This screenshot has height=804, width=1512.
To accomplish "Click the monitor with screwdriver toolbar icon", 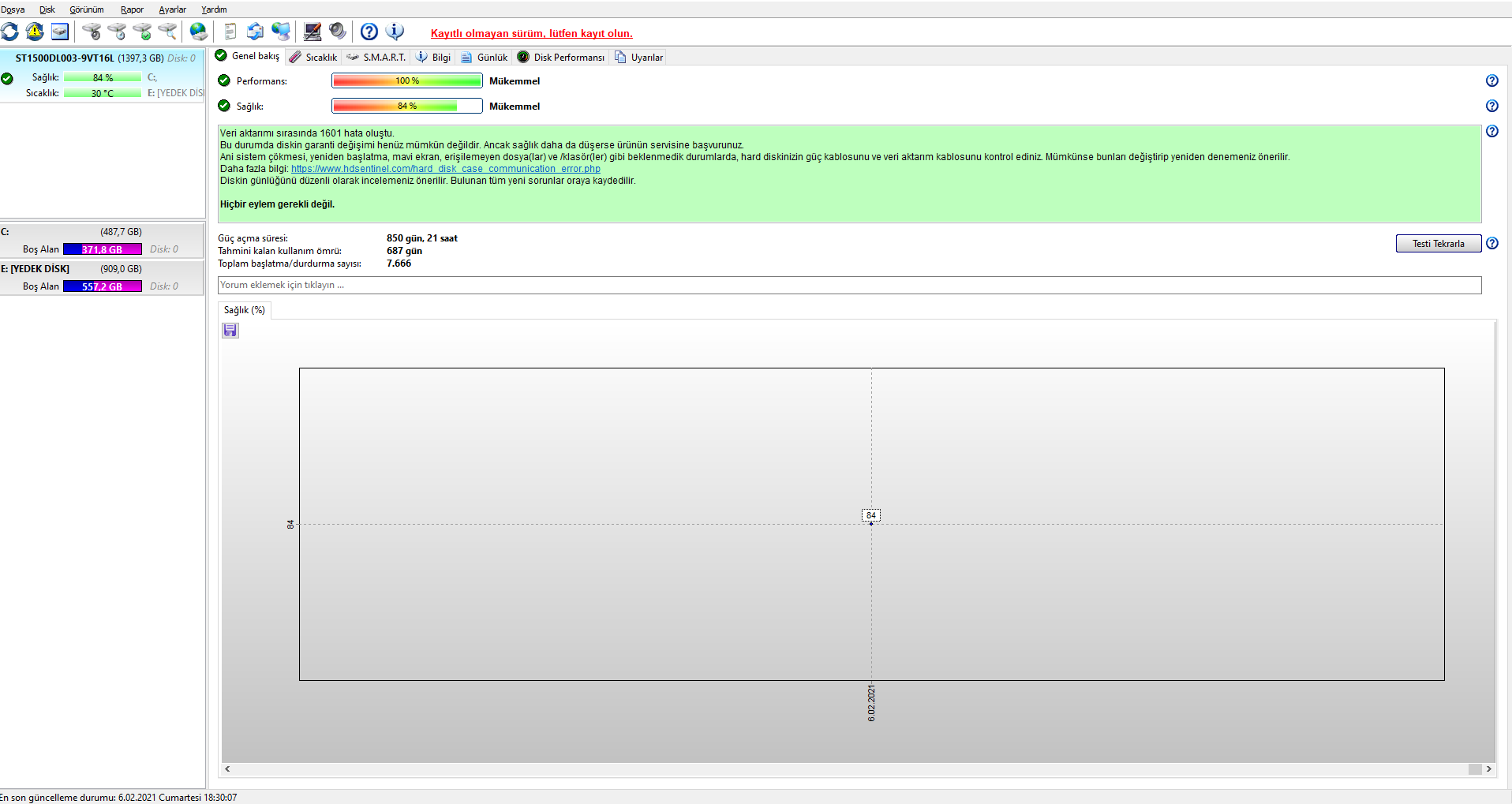I will coord(313,32).
